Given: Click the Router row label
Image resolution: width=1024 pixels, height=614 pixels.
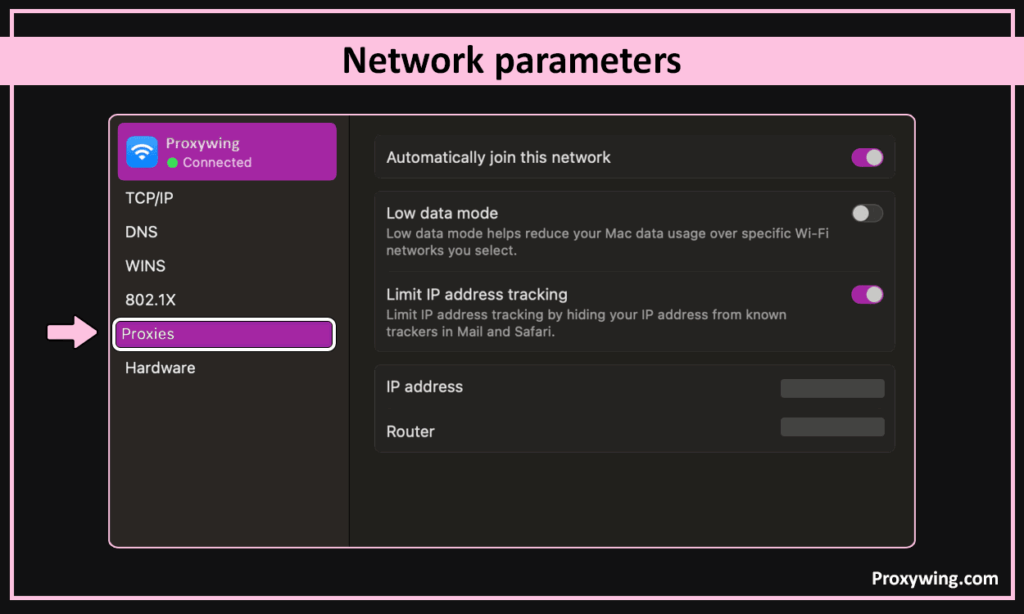Looking at the screenshot, I should (x=410, y=432).
